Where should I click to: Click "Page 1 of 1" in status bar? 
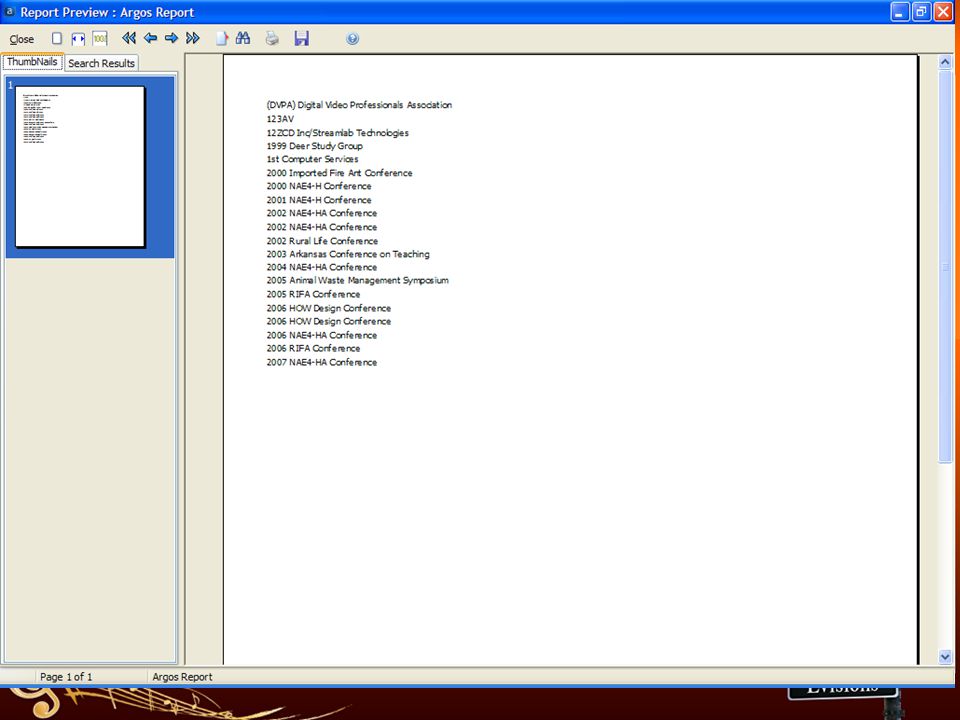coord(66,677)
